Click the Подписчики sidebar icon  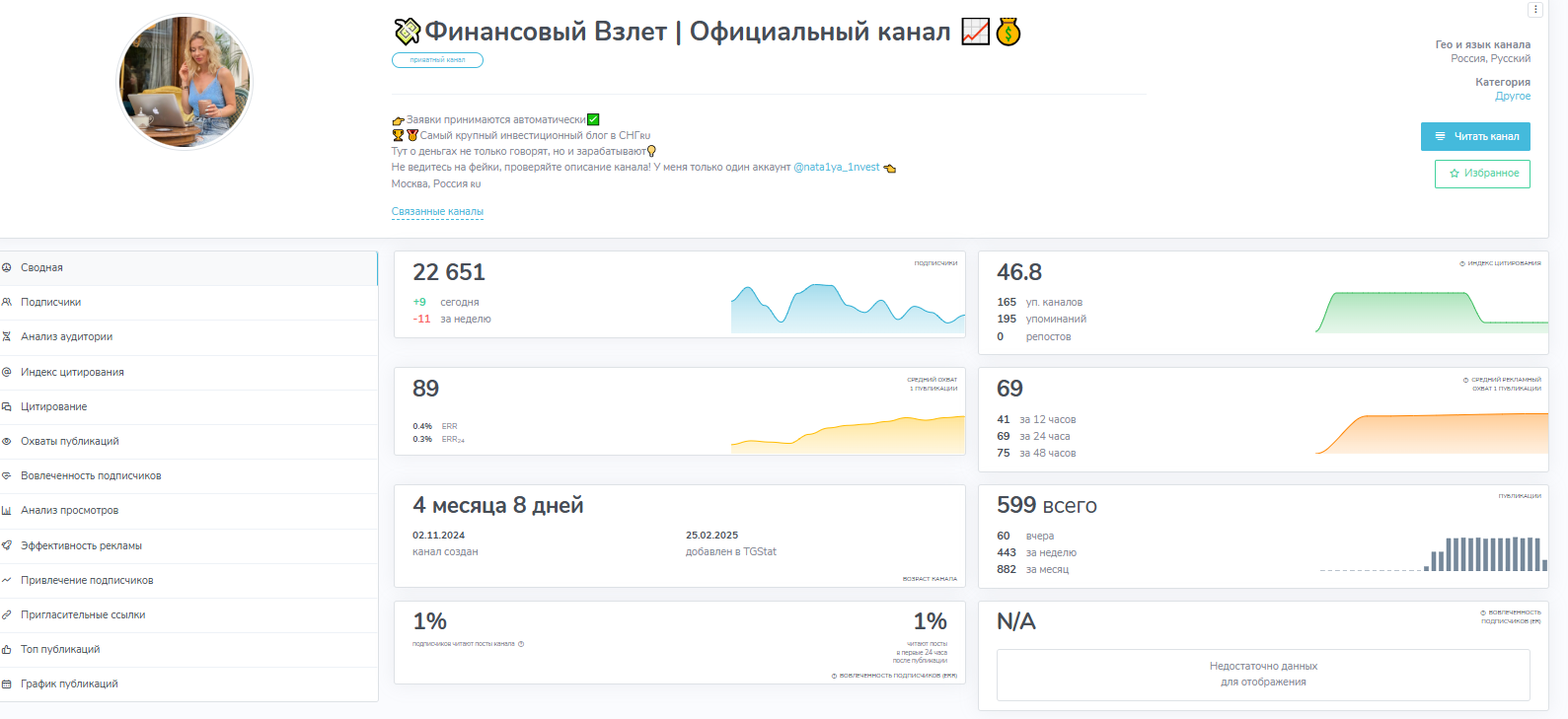(7, 302)
